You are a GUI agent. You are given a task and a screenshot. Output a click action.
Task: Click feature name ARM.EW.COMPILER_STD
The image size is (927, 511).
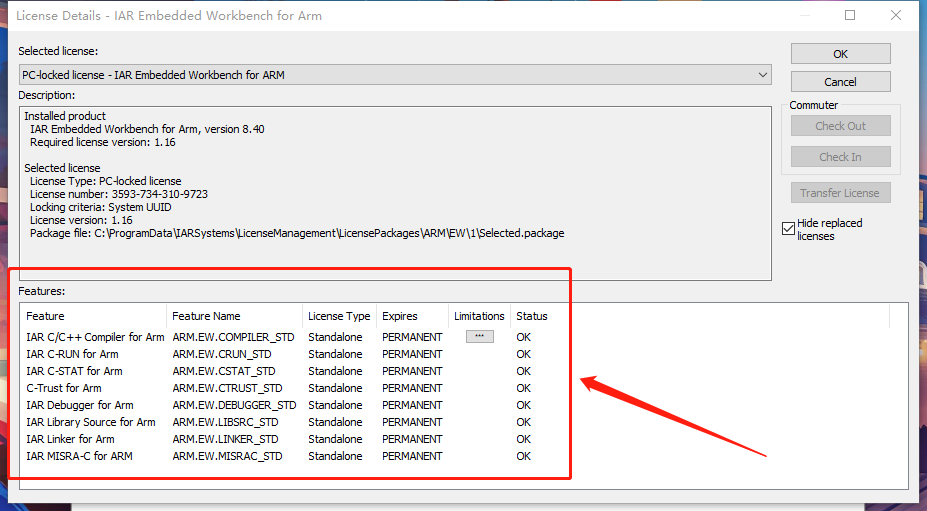point(234,337)
